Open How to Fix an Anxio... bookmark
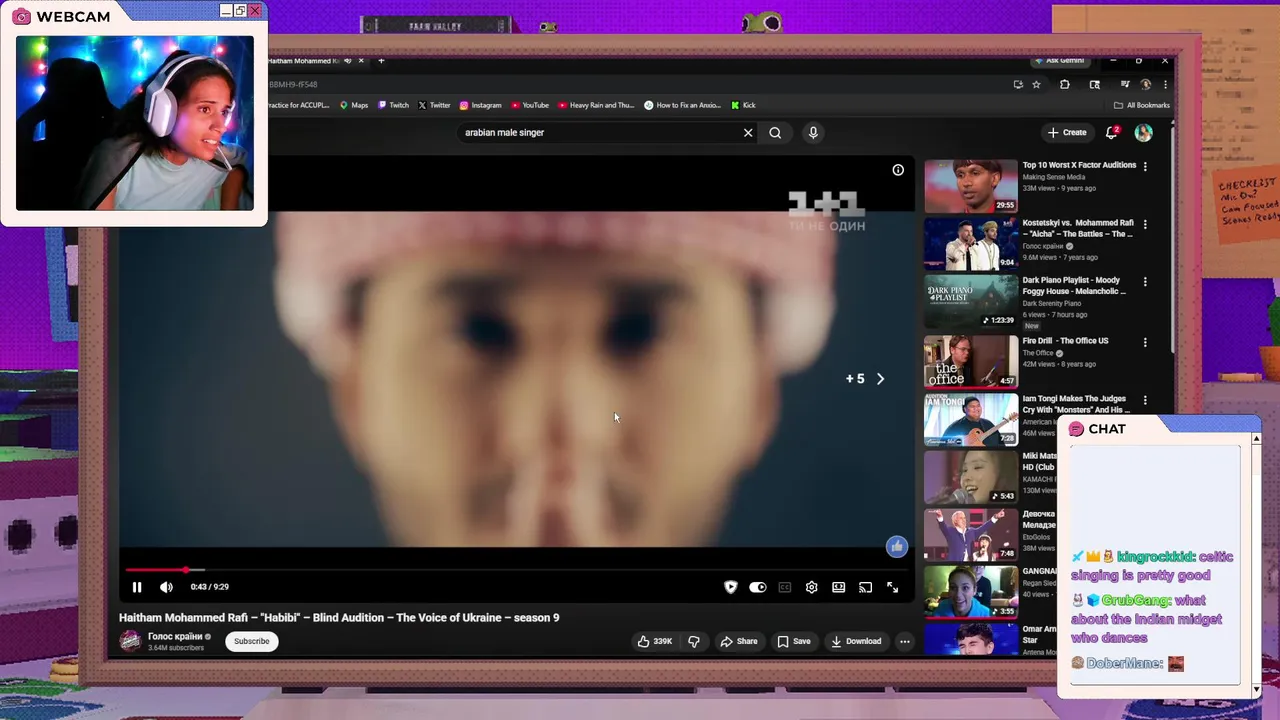 click(x=682, y=105)
